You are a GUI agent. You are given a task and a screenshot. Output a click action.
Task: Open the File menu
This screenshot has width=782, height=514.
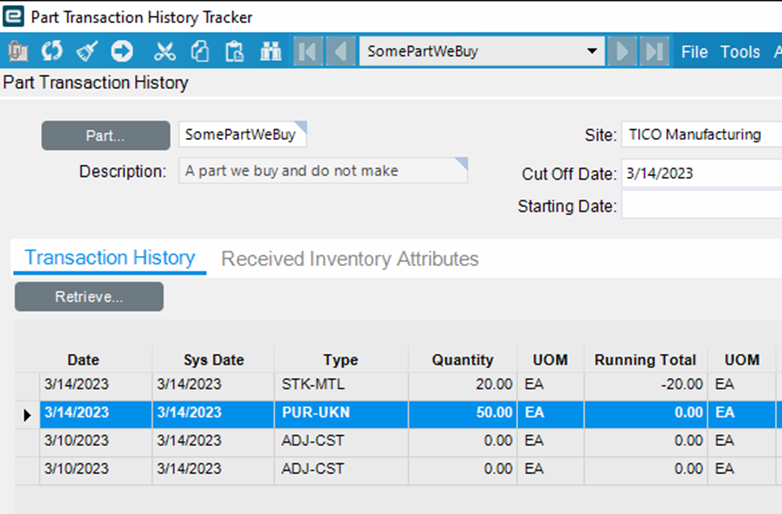click(694, 52)
